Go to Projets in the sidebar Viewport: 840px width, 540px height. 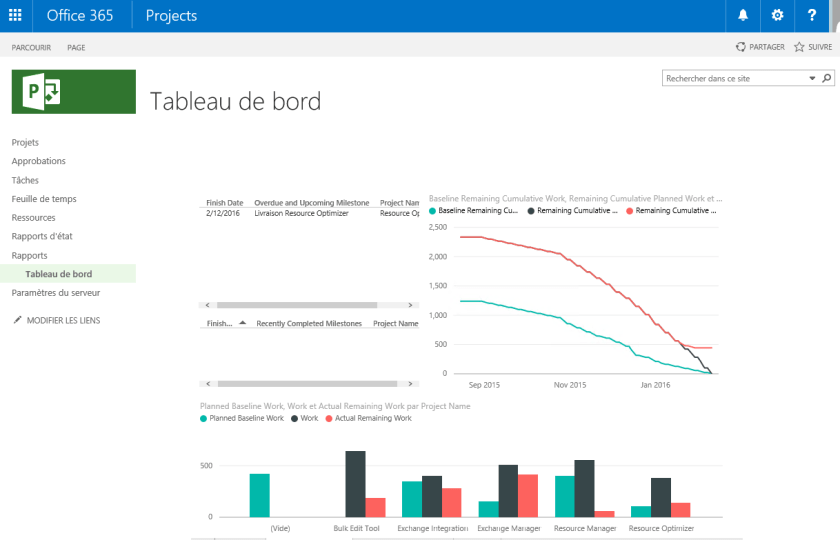tap(25, 143)
